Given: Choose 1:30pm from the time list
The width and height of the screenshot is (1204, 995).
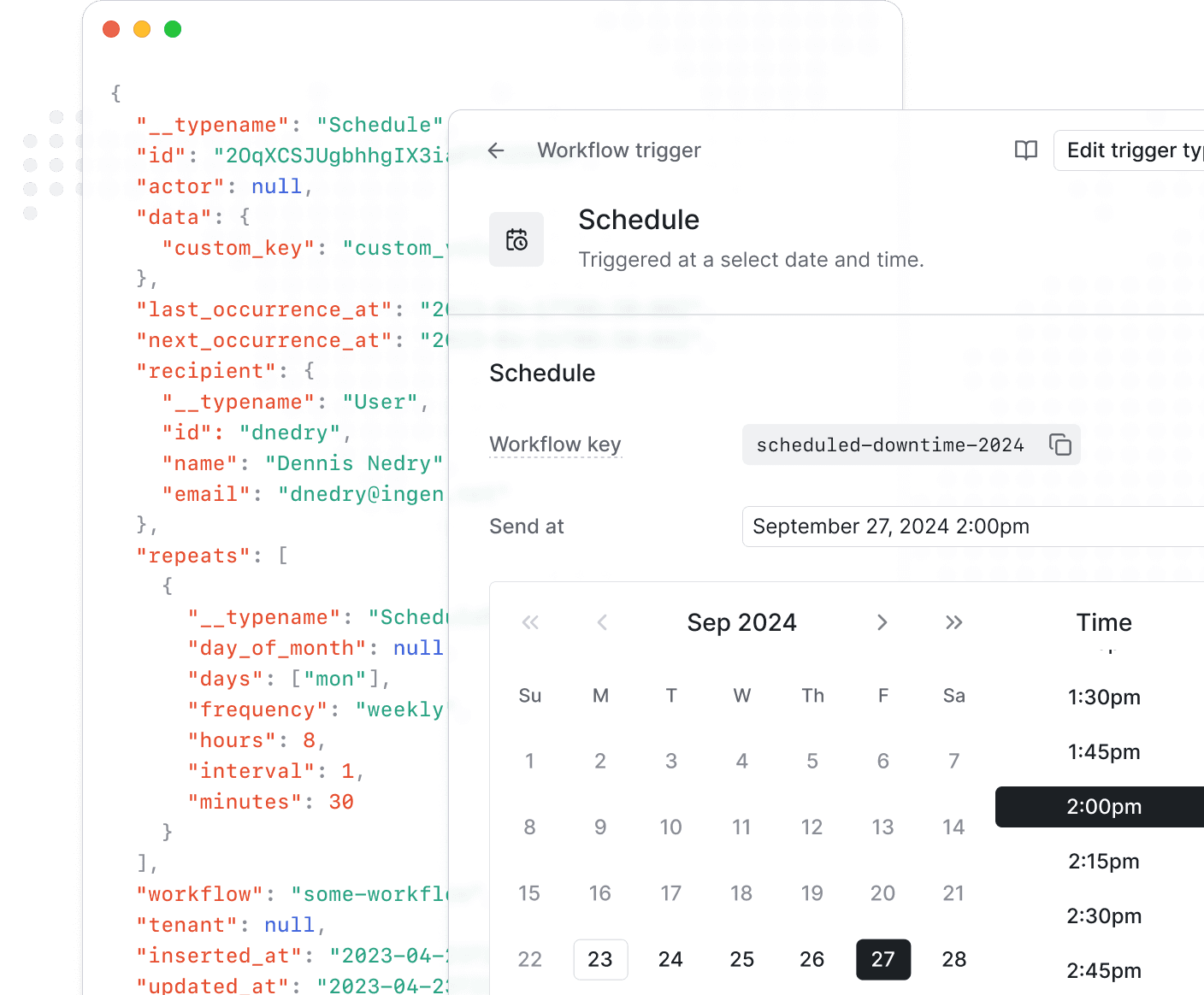Looking at the screenshot, I should (x=1104, y=697).
